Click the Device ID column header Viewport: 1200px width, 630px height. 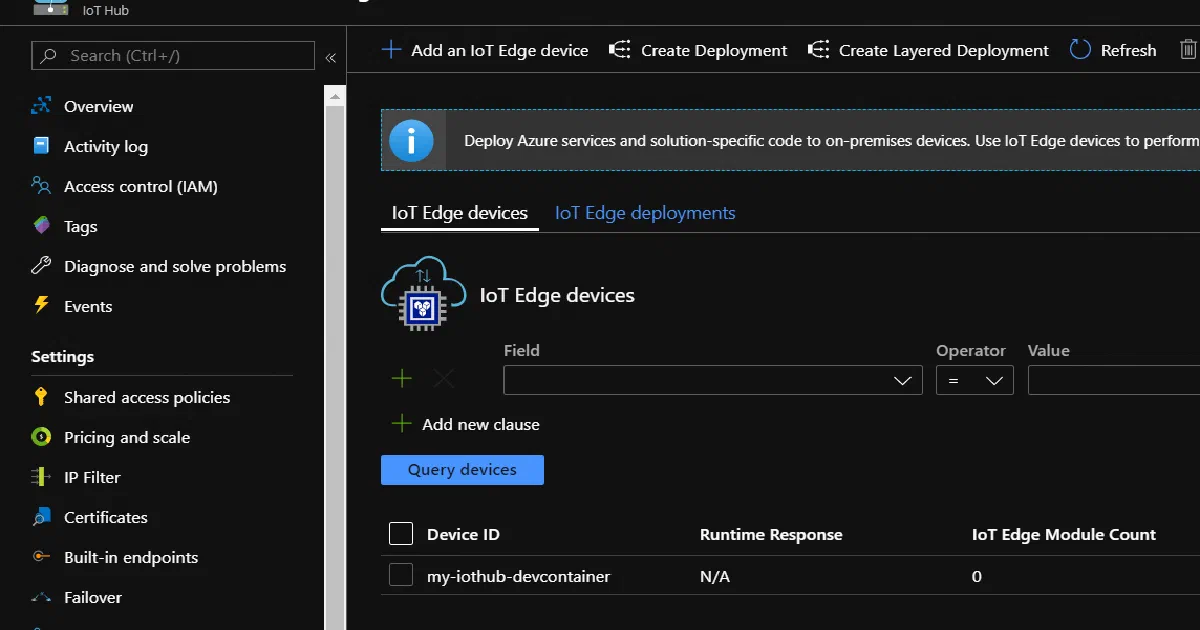tap(463, 534)
